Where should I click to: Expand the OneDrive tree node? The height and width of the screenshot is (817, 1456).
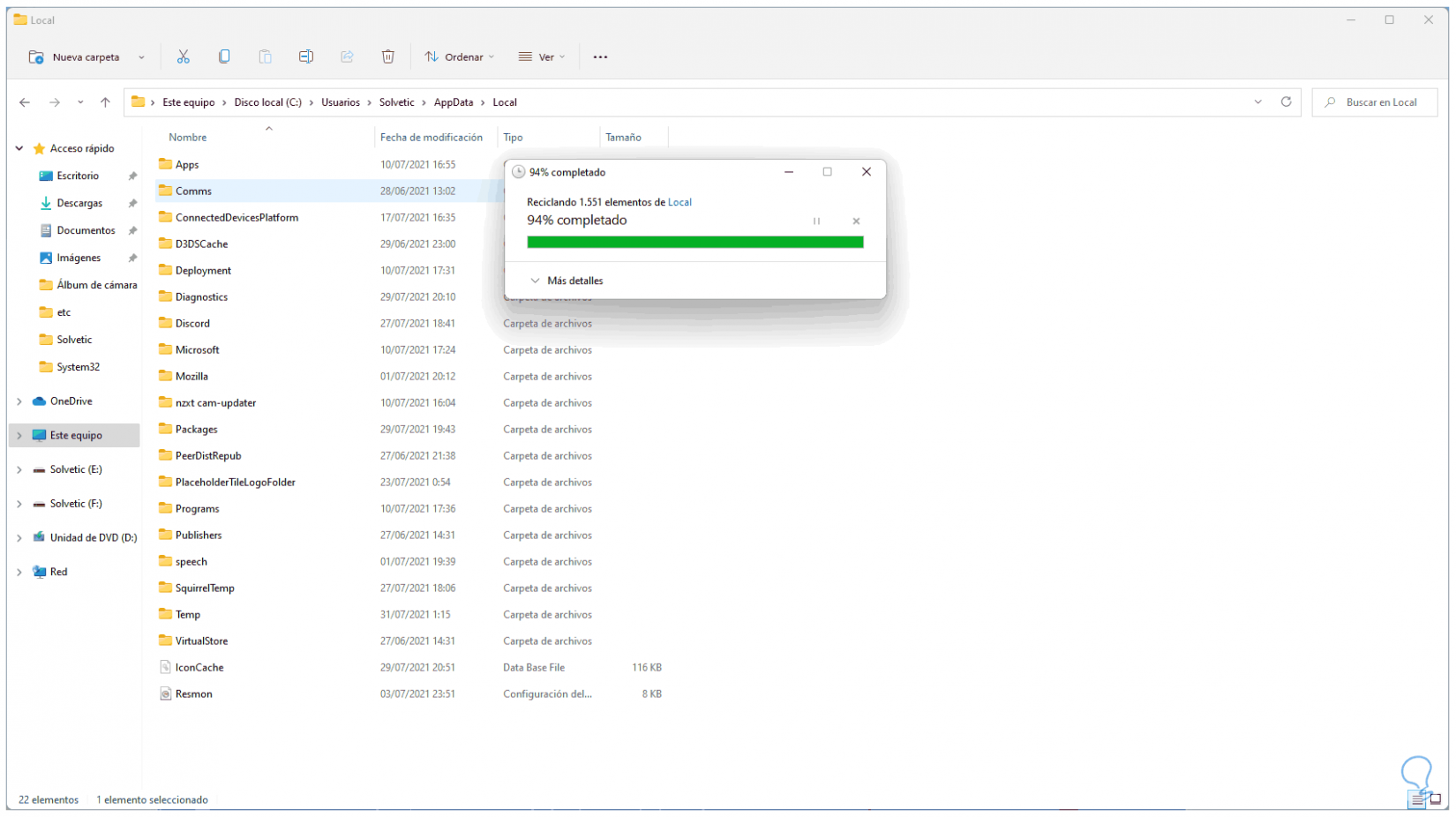pos(19,401)
